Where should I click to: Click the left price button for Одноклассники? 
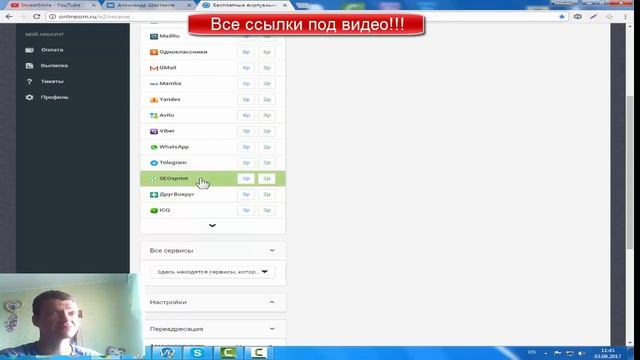tap(246, 52)
